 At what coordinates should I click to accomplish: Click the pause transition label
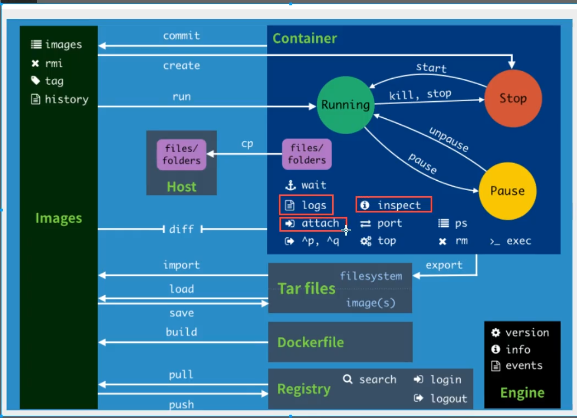[x=423, y=163]
